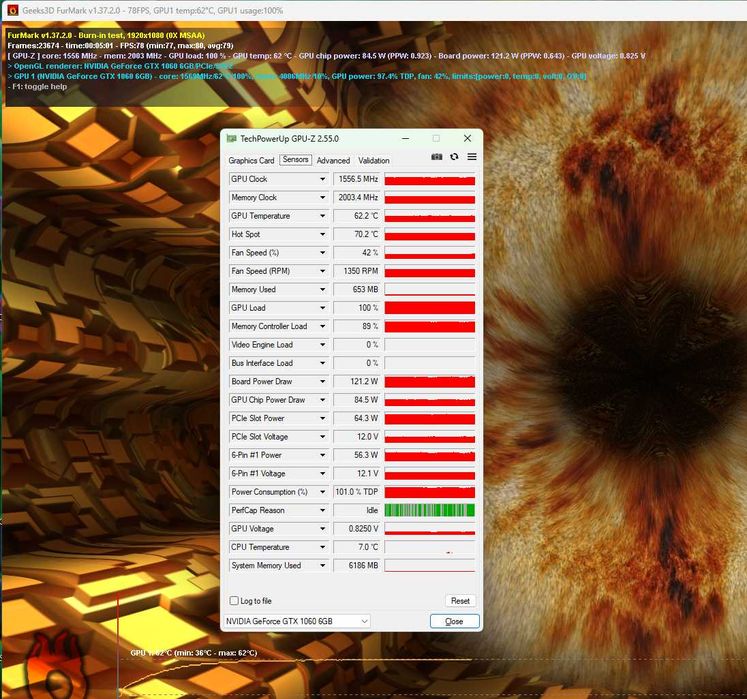The image size is (747, 699).
Task: Open the System Memory Used dropdown
Action: click(x=323, y=566)
